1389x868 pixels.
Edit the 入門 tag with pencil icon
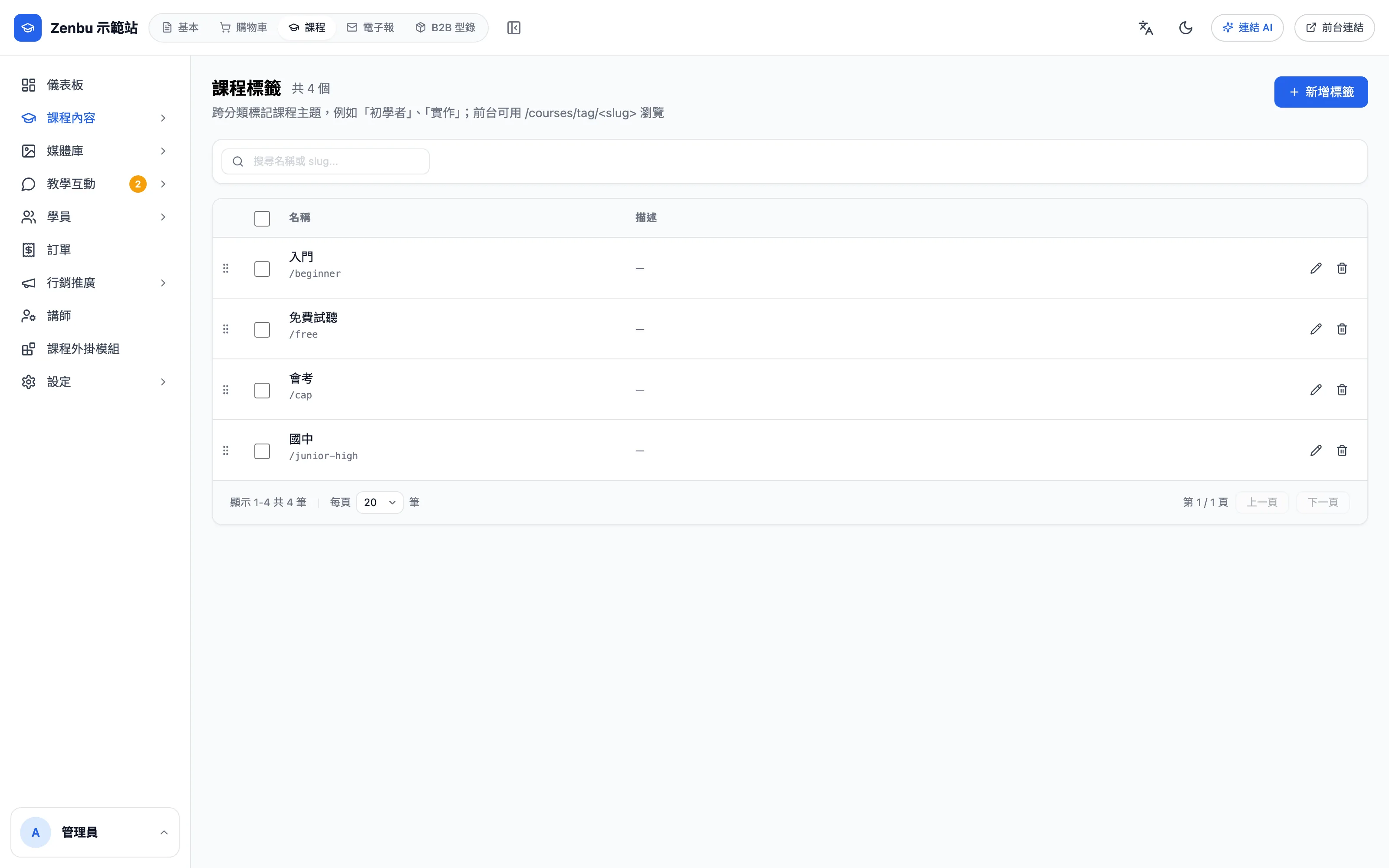tap(1316, 269)
